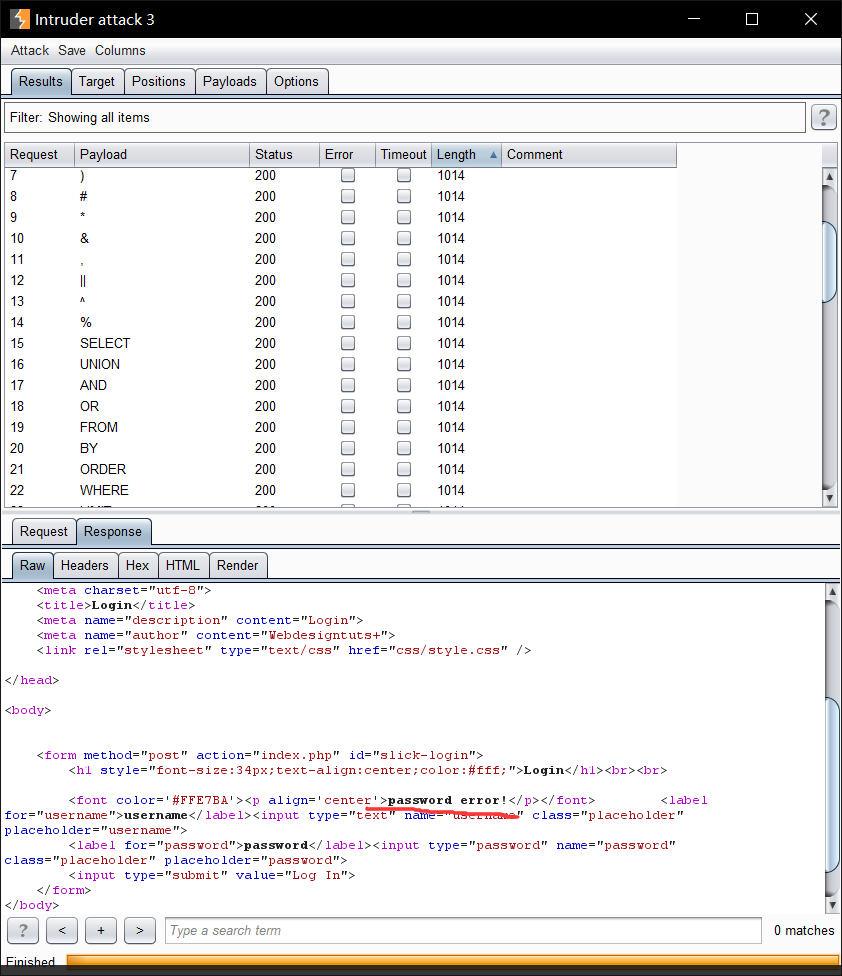Screen dimensions: 842x976
Task: Open the Save menu
Action: click(x=72, y=50)
